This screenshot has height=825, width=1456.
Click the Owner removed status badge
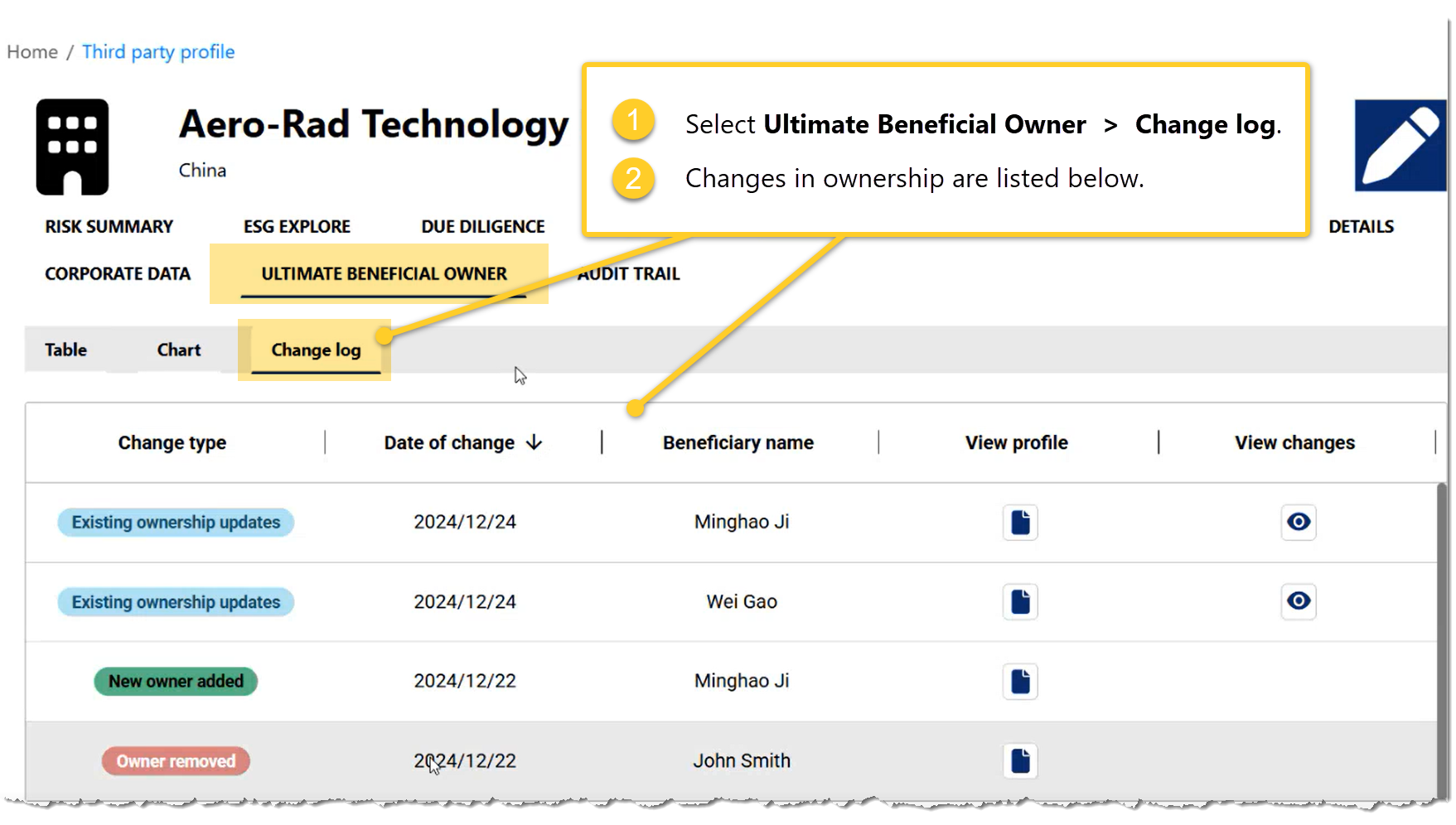(x=175, y=760)
